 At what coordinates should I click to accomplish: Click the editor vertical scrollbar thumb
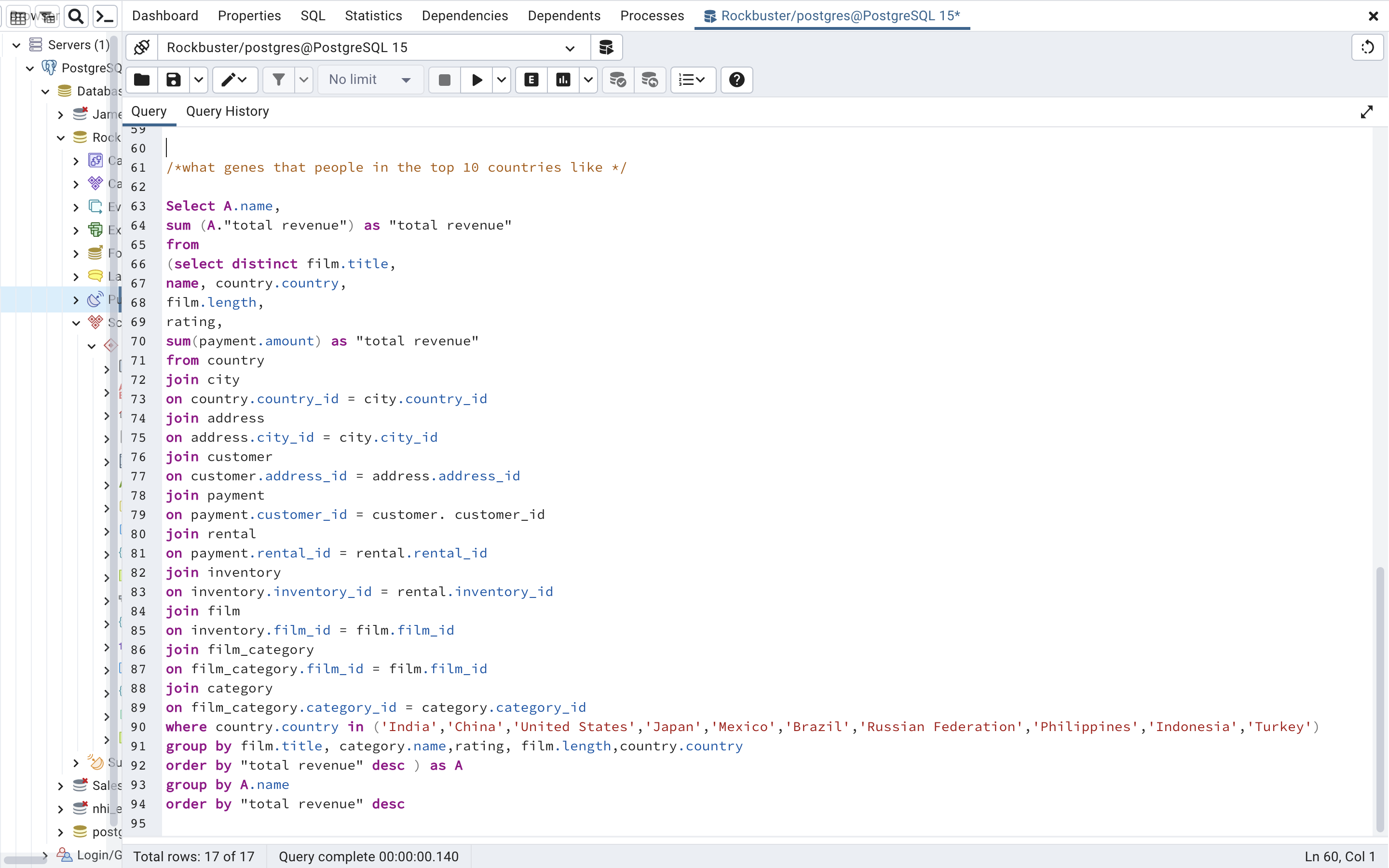(x=1380, y=699)
